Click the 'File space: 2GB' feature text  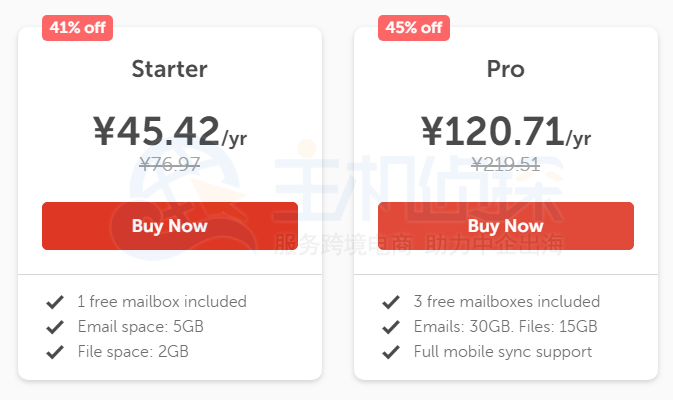point(133,351)
